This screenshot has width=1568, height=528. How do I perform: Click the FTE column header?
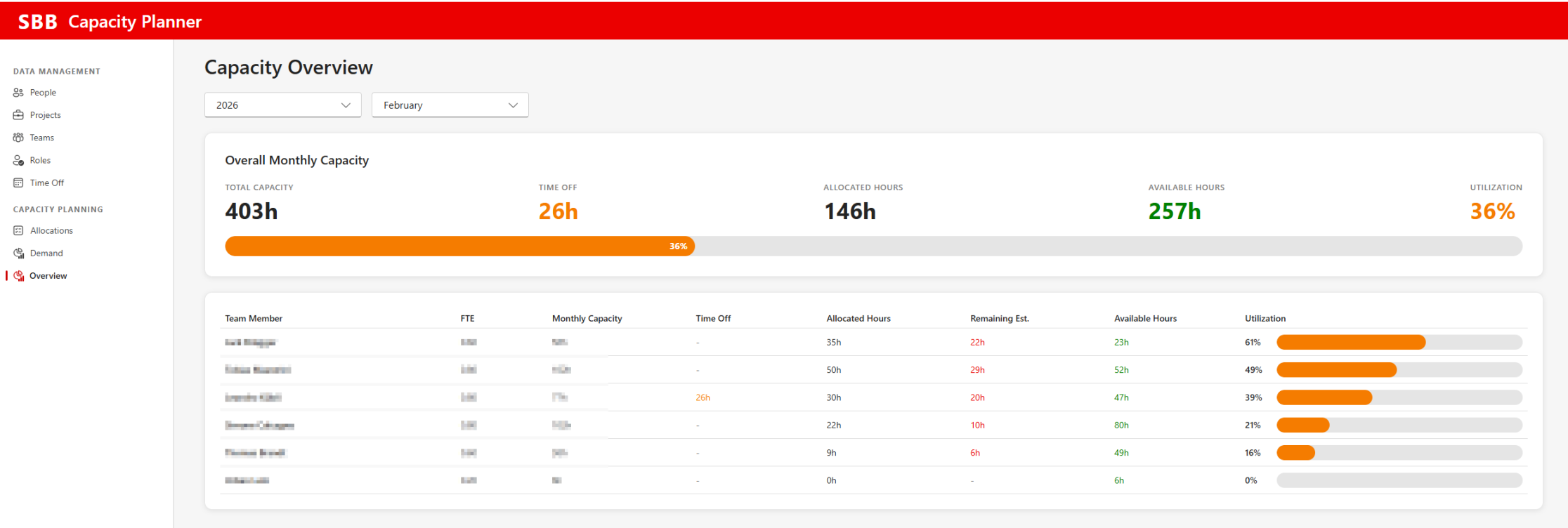click(x=467, y=319)
